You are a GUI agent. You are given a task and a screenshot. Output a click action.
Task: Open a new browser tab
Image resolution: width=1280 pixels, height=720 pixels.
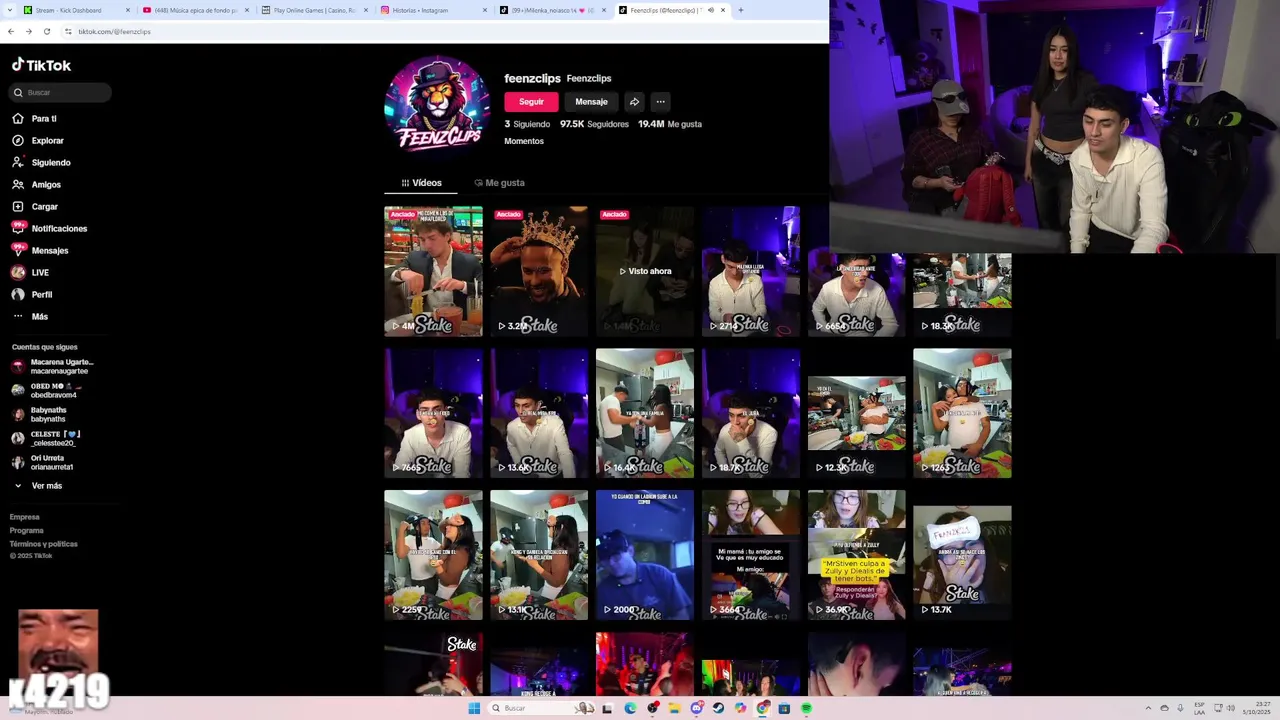coord(741,10)
